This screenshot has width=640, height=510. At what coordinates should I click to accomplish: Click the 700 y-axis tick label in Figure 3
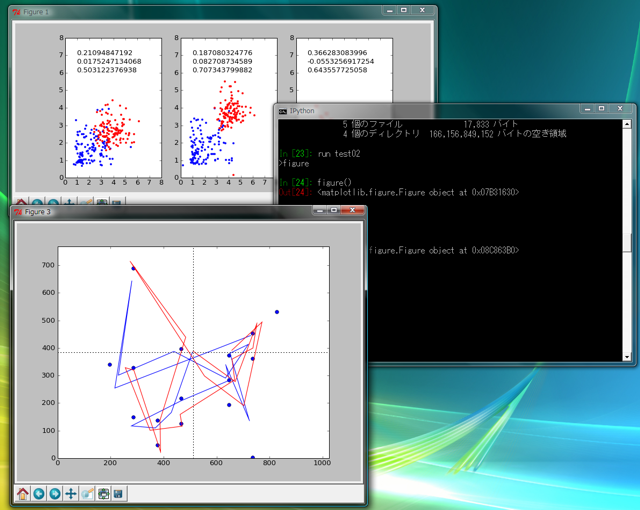(48, 265)
